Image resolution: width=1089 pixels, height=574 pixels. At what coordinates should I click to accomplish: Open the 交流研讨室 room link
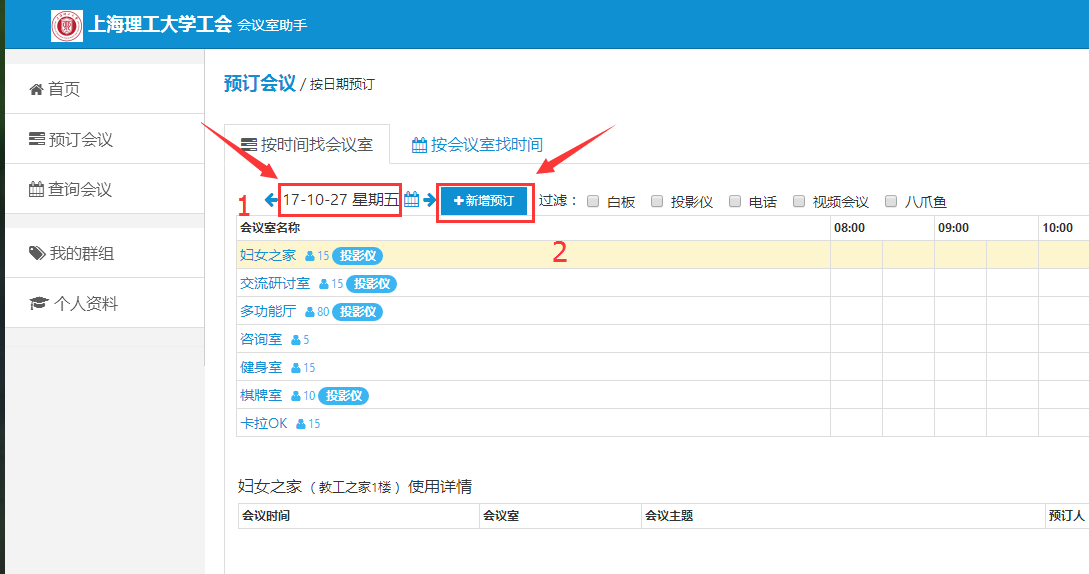point(275,284)
